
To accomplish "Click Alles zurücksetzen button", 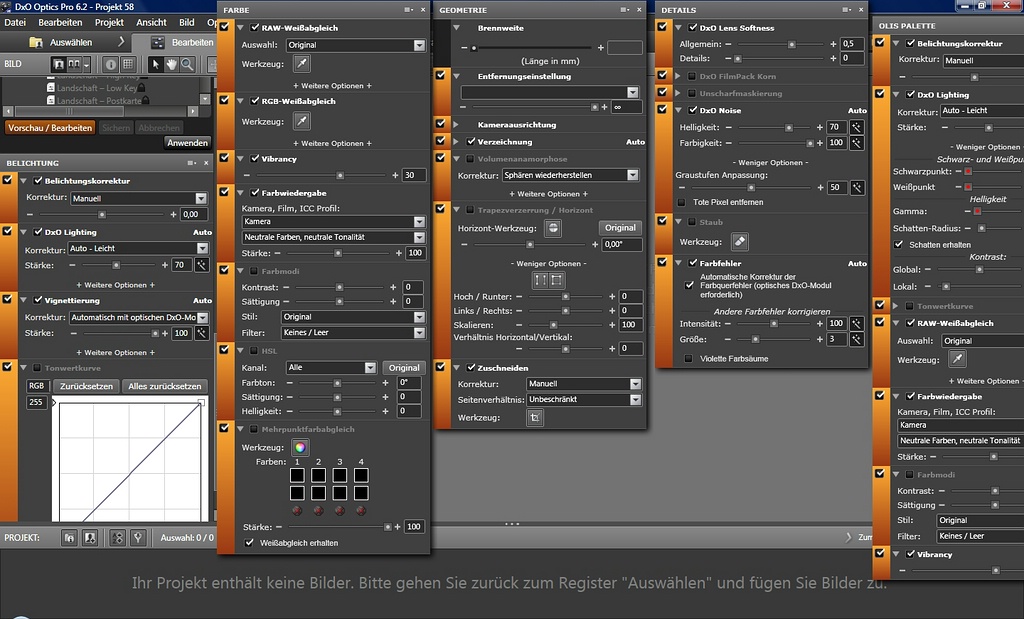I will tap(165, 386).
